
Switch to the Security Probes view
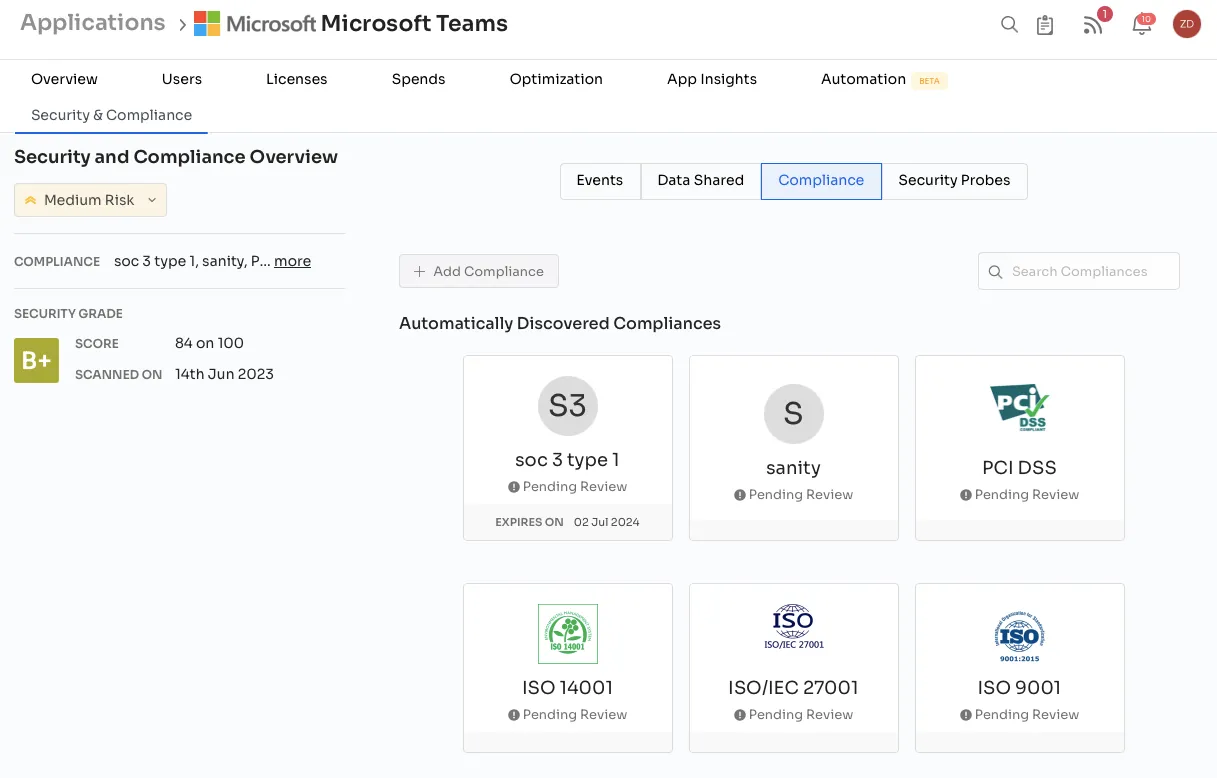click(954, 181)
